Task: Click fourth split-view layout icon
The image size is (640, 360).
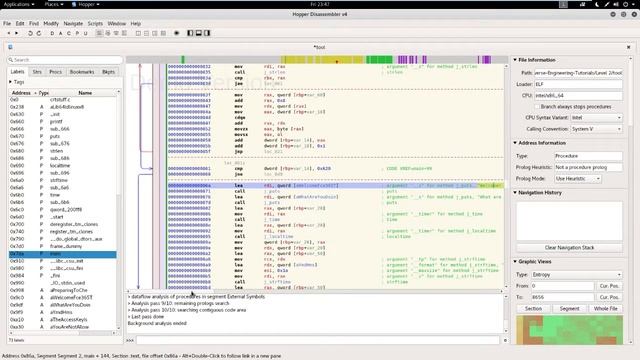Action: (163, 33)
